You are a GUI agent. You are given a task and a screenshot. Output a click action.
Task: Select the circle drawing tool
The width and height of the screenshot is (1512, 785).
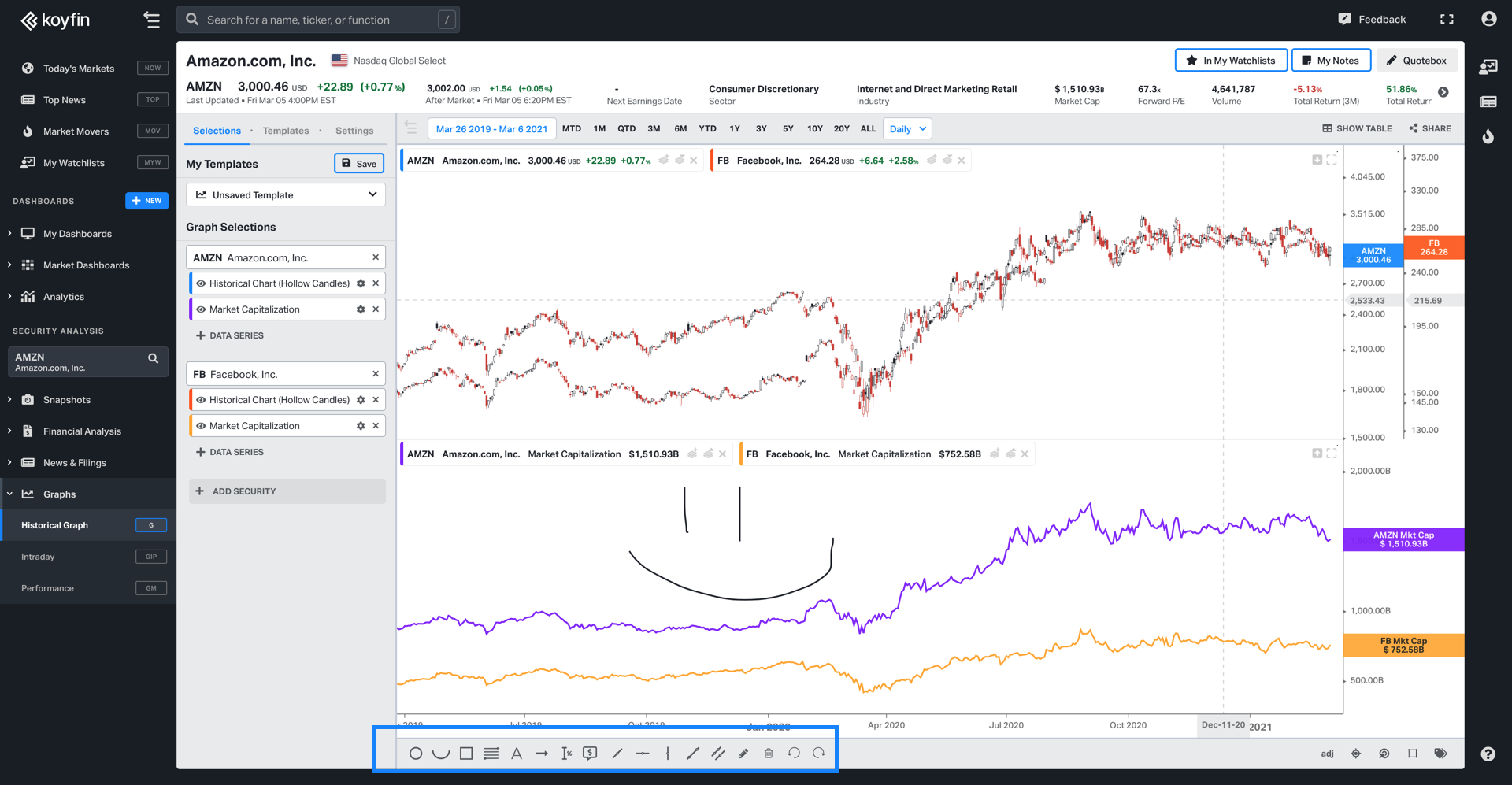416,754
